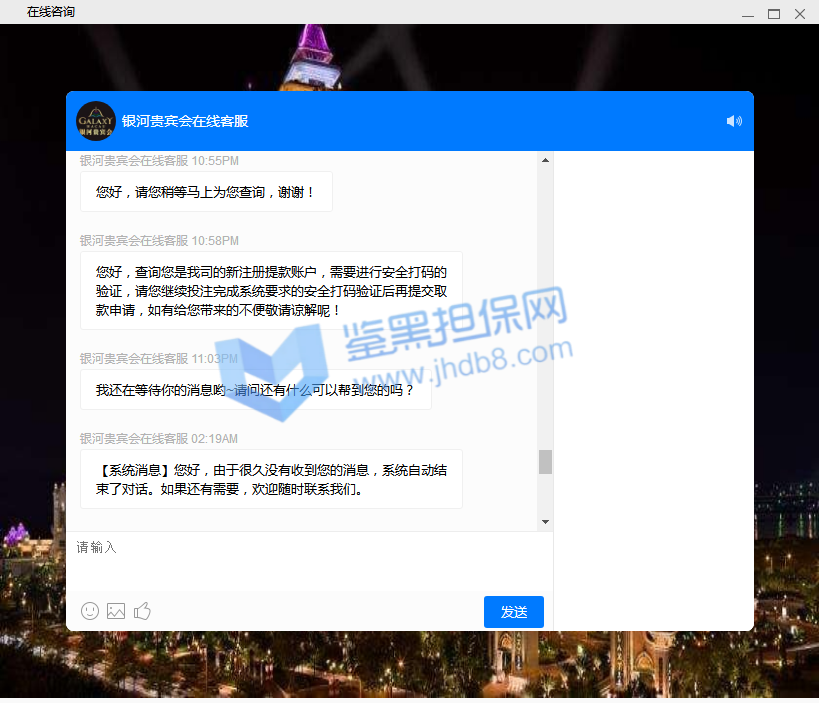Click the 安全打码验证 message bubble
This screenshot has height=703, width=819.
point(271,291)
